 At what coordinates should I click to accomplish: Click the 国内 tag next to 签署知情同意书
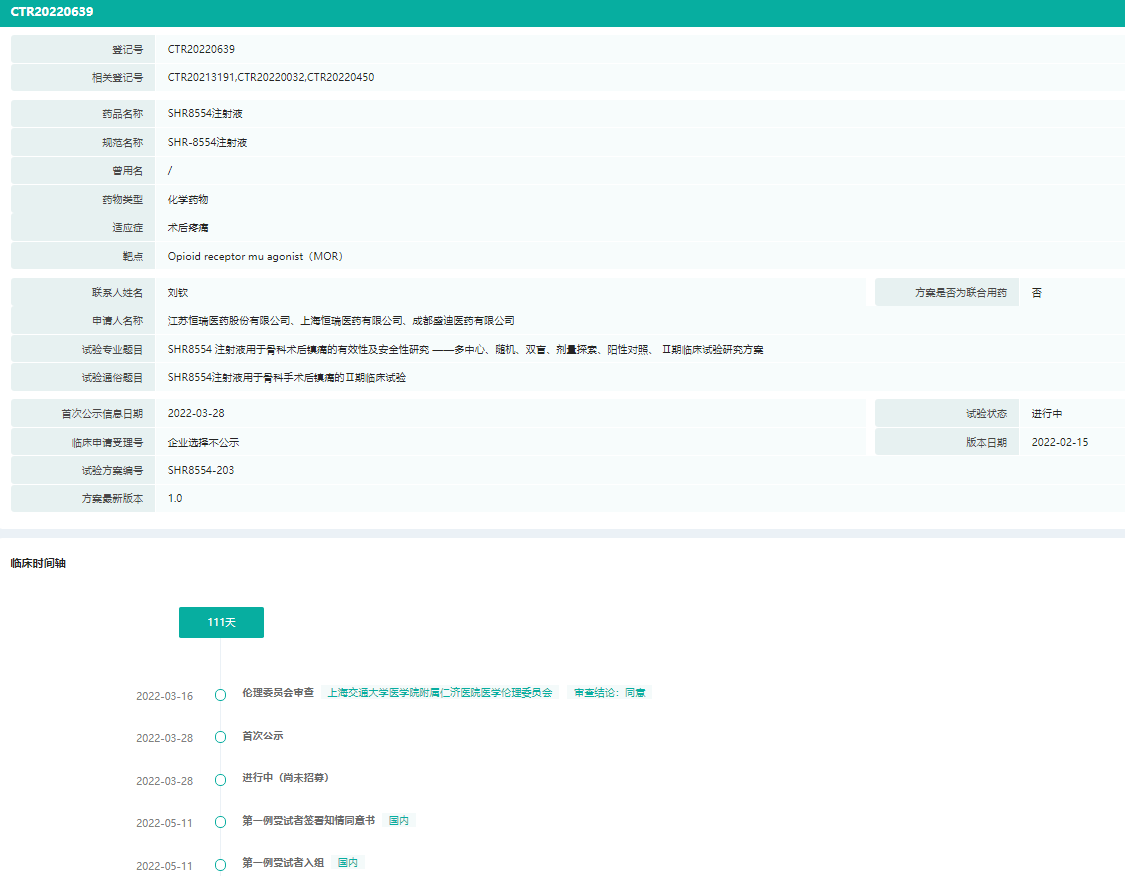pos(399,820)
